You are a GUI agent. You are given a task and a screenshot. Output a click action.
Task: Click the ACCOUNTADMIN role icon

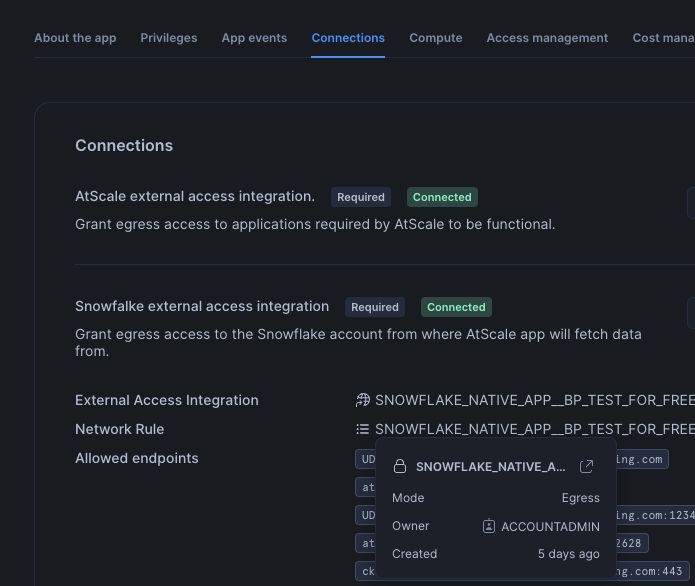(x=488, y=526)
